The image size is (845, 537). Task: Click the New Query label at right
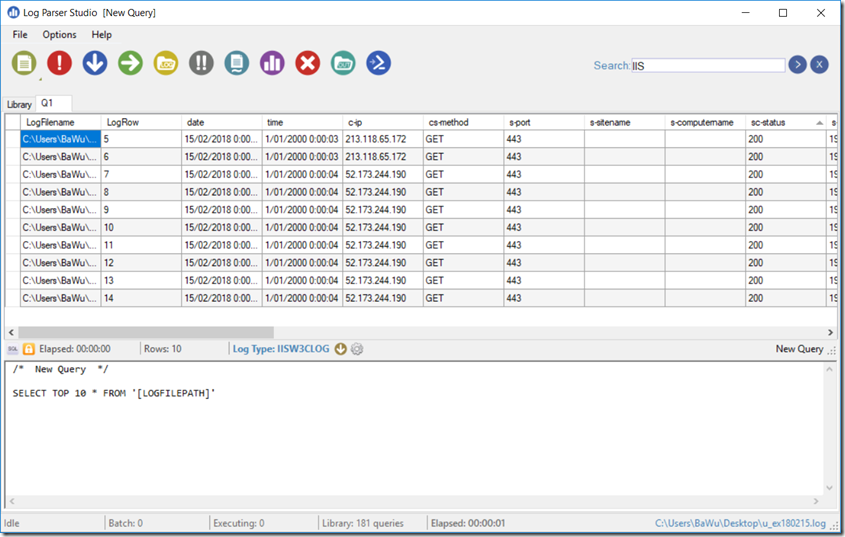800,349
